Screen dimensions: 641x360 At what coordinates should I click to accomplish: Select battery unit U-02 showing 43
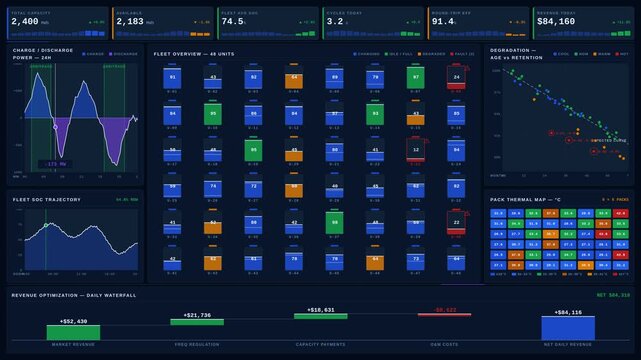click(x=213, y=77)
